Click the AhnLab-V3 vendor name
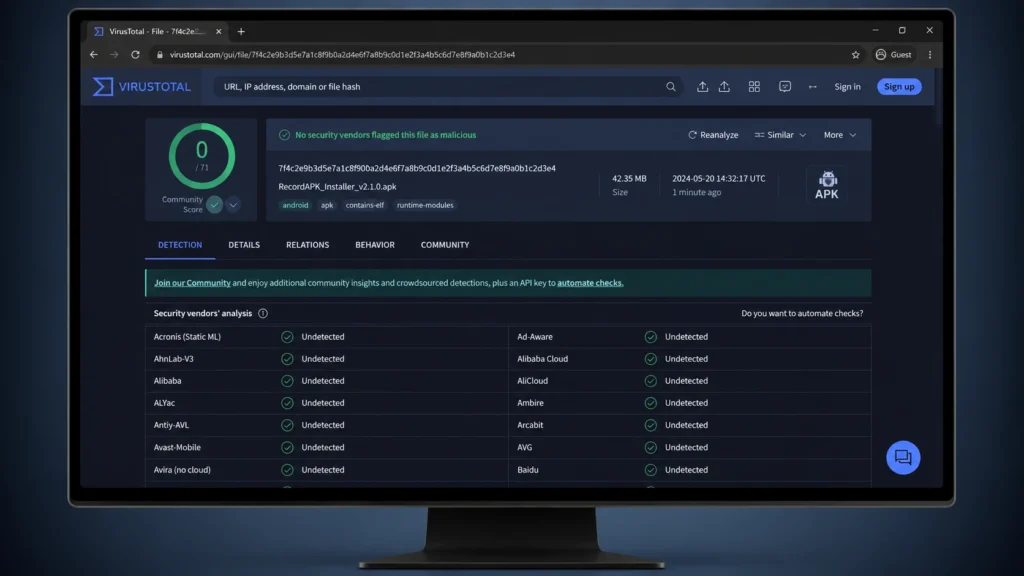This screenshot has width=1024, height=576. pyautogui.click(x=174, y=359)
